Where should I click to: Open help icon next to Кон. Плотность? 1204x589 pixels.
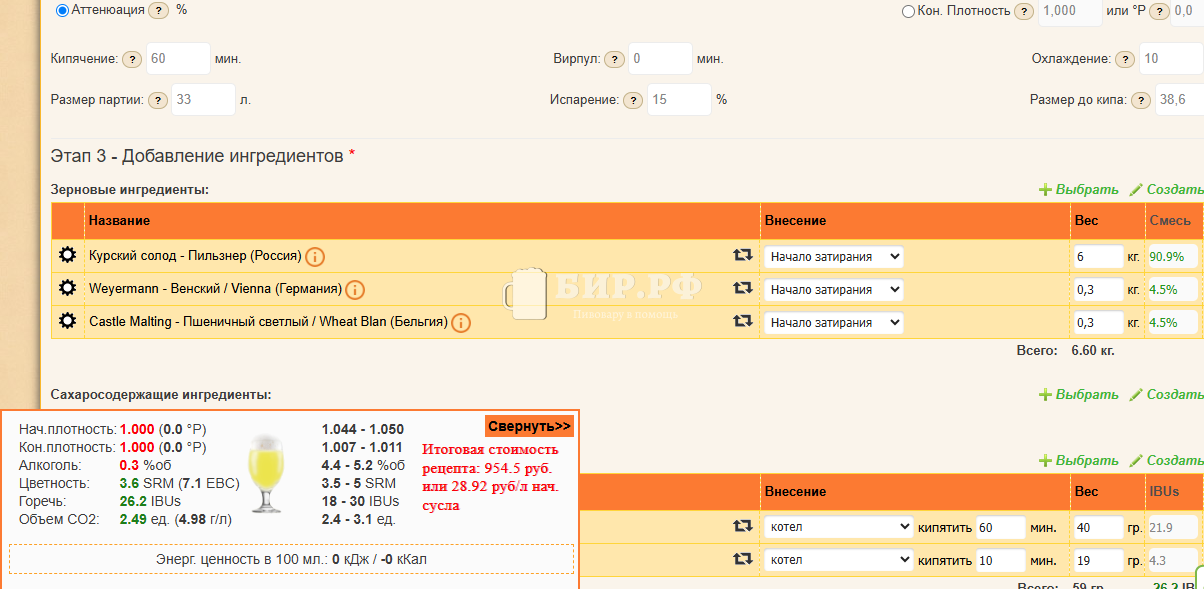1023,11
